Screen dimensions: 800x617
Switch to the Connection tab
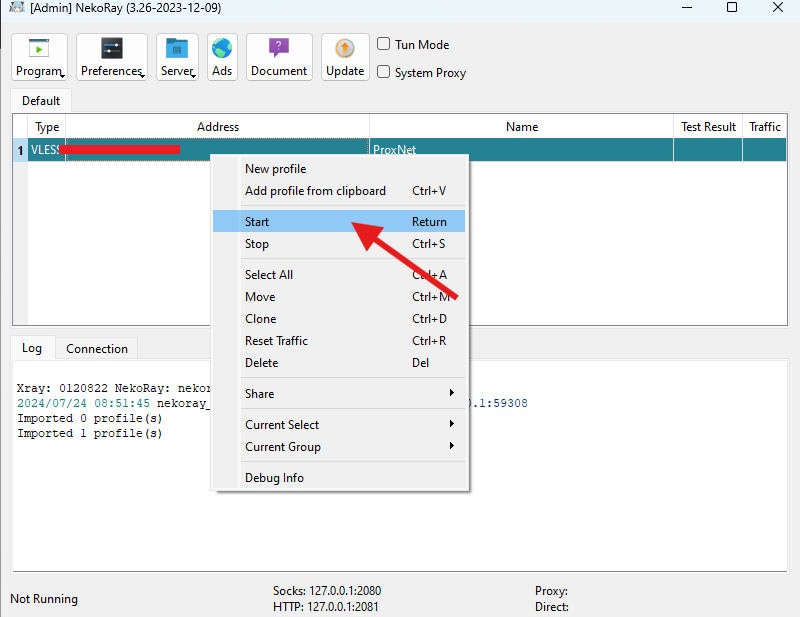click(97, 349)
